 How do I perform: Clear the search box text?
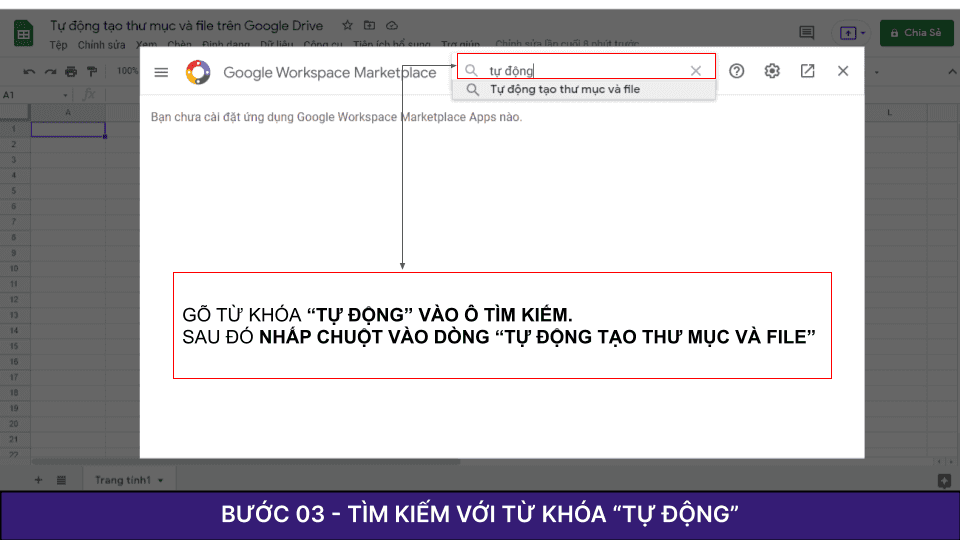pyautogui.click(x=696, y=71)
